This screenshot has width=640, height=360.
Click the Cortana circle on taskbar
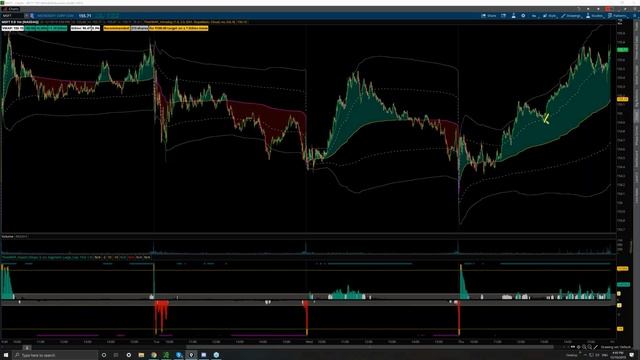point(104,355)
